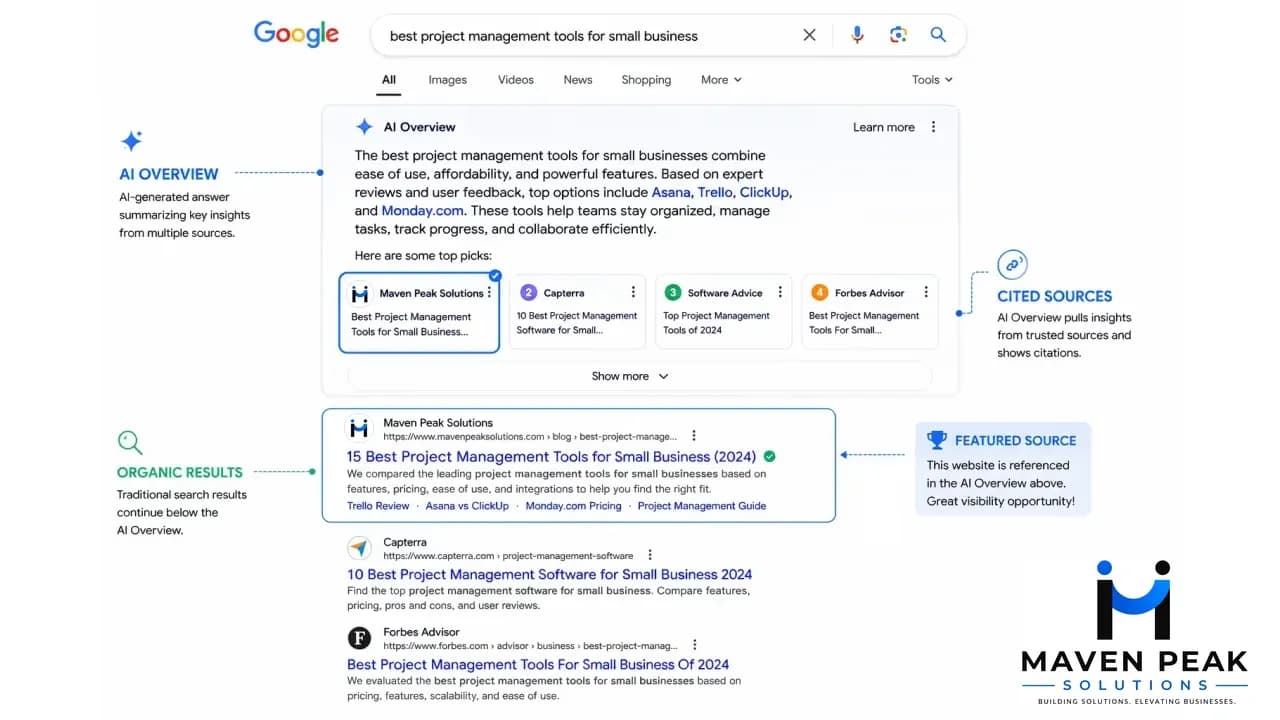Start voice search with microphone icon

click(857, 35)
